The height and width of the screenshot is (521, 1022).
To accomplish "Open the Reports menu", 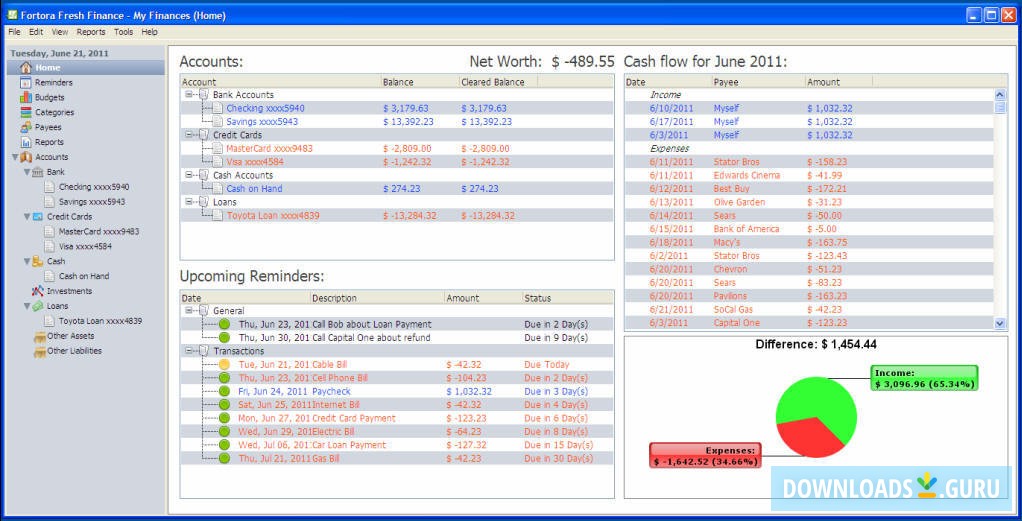I will coord(91,31).
